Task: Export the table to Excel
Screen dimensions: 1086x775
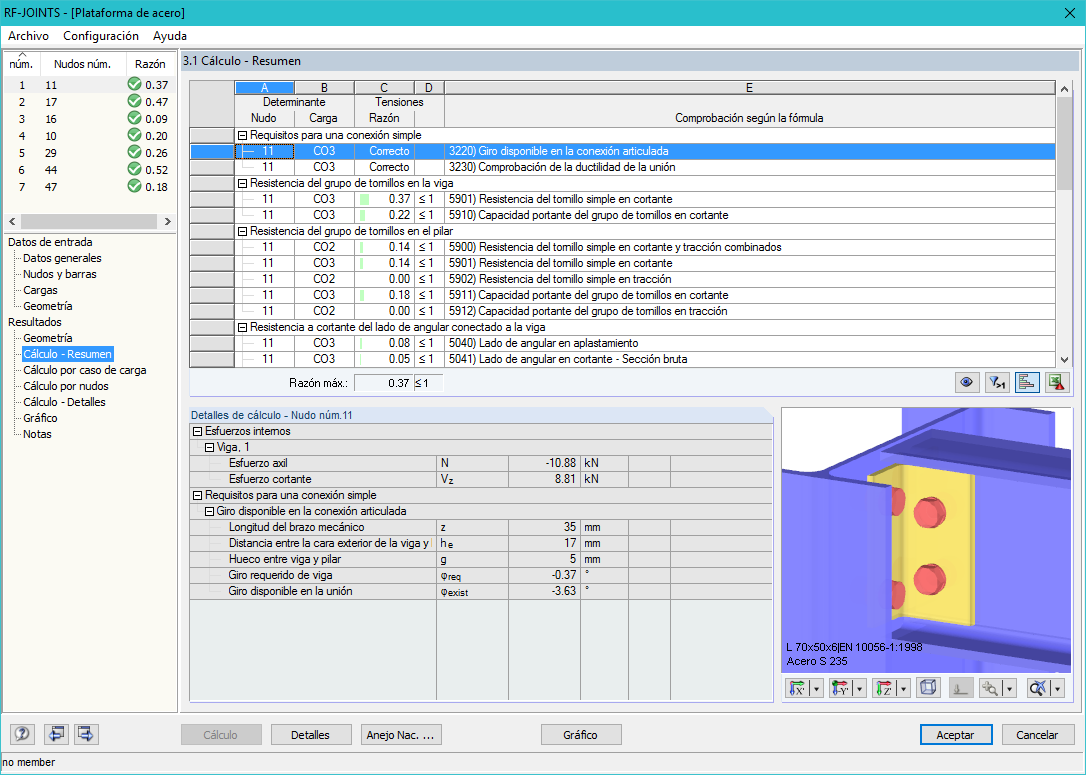Action: [x=1057, y=382]
